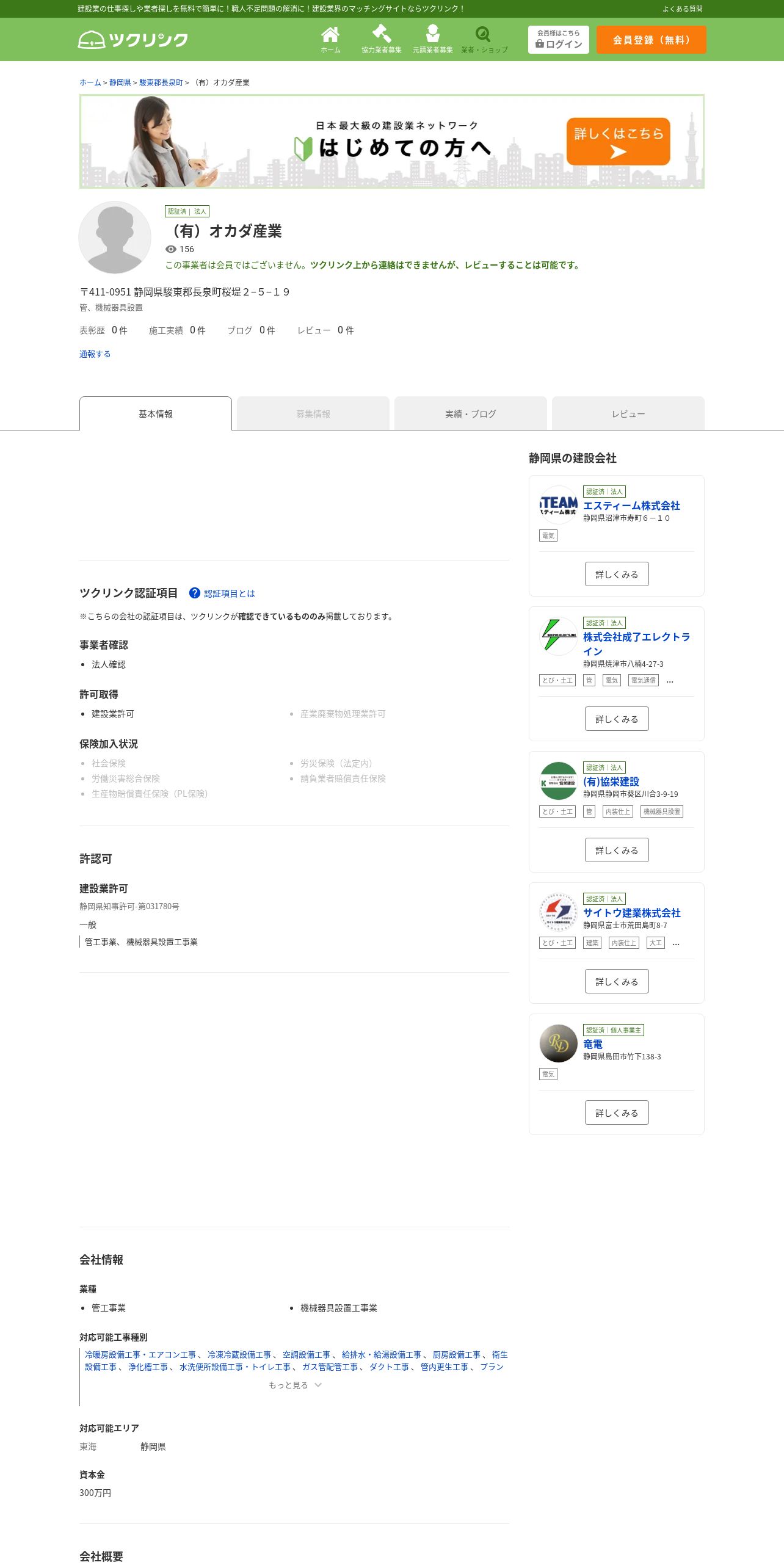The height and width of the screenshot is (1568, 784).
Task: Open サイトウ建業株式会社 logo
Action: point(558,912)
